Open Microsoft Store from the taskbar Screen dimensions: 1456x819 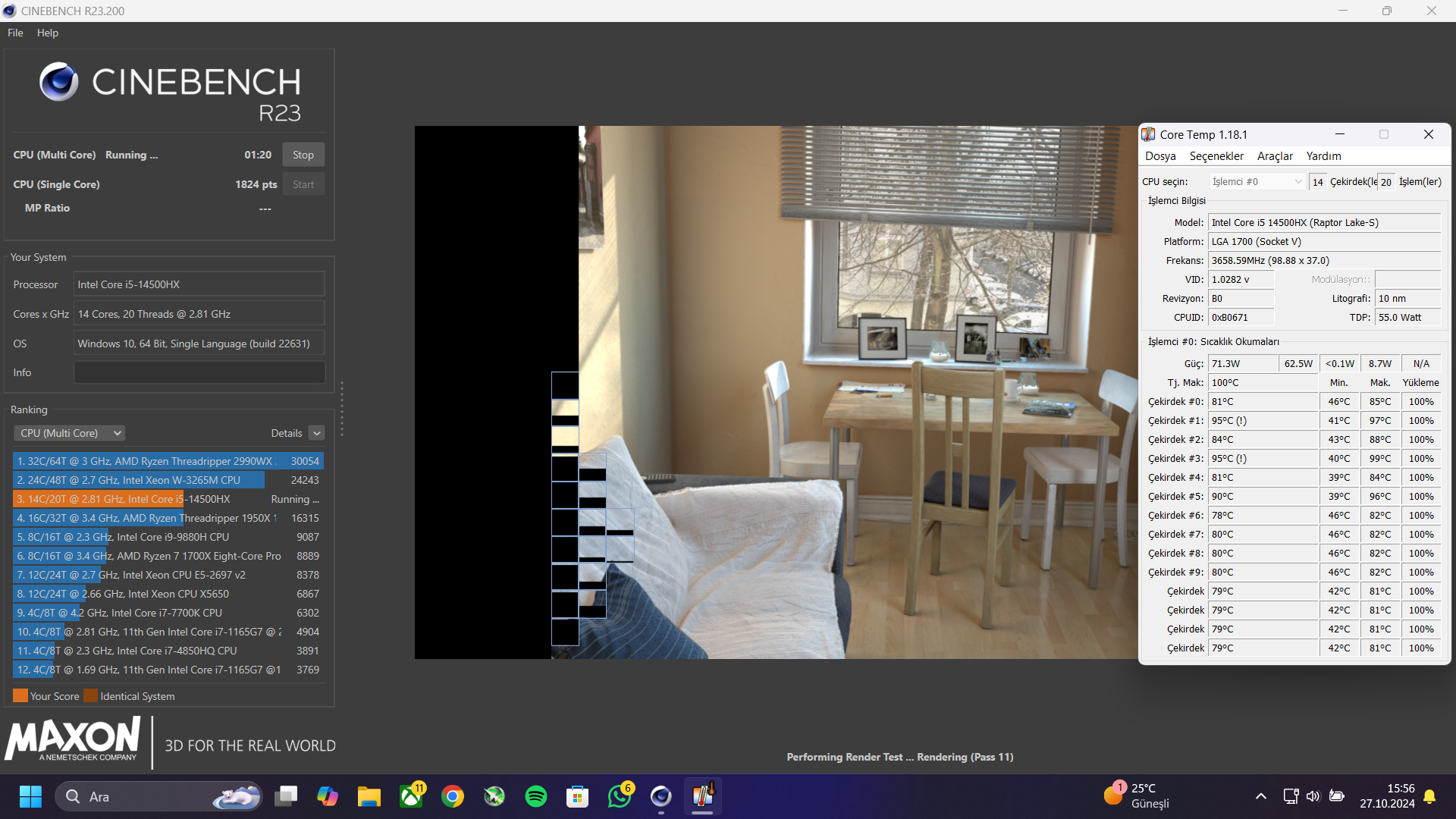pos(577,796)
